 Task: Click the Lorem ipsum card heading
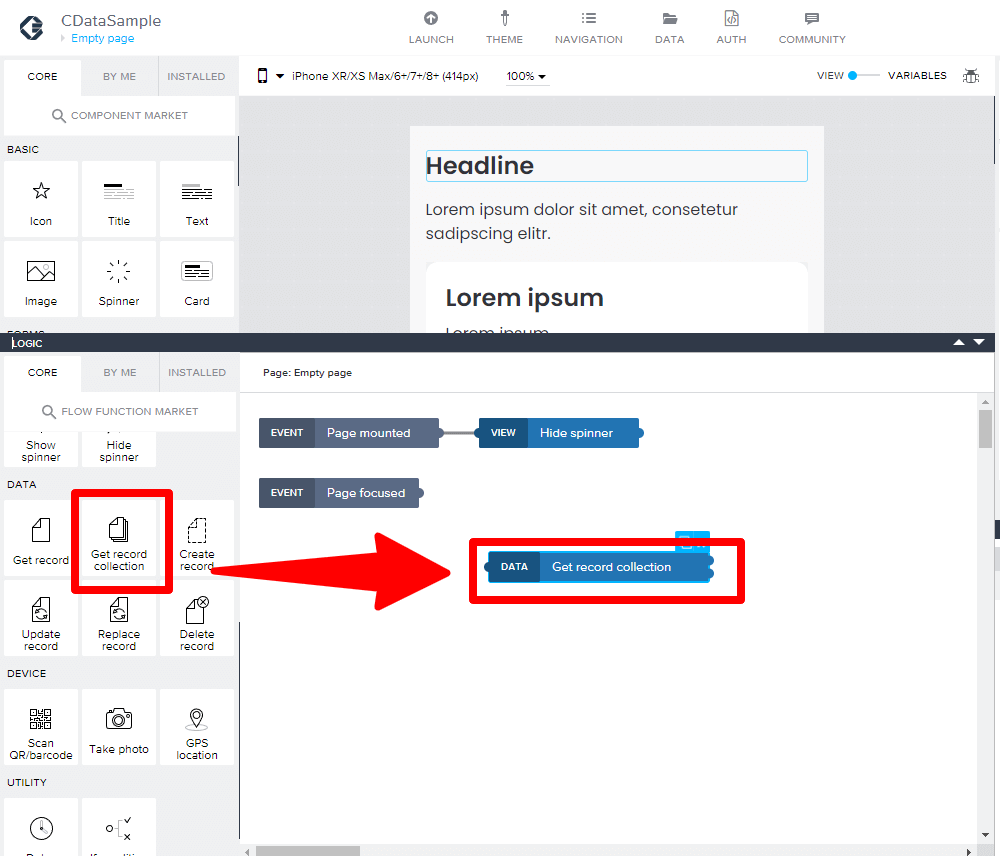(x=524, y=298)
